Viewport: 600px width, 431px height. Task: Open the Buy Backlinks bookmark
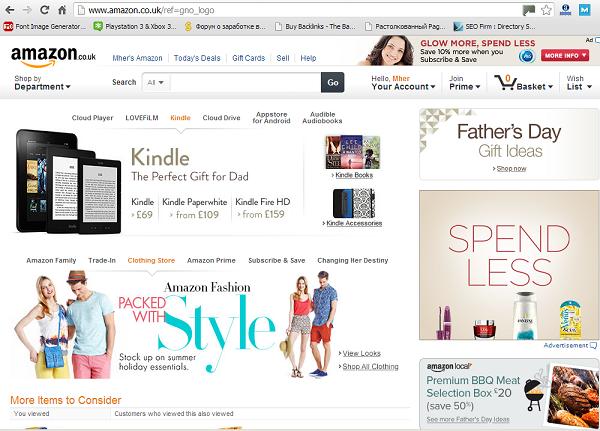tap(315, 26)
